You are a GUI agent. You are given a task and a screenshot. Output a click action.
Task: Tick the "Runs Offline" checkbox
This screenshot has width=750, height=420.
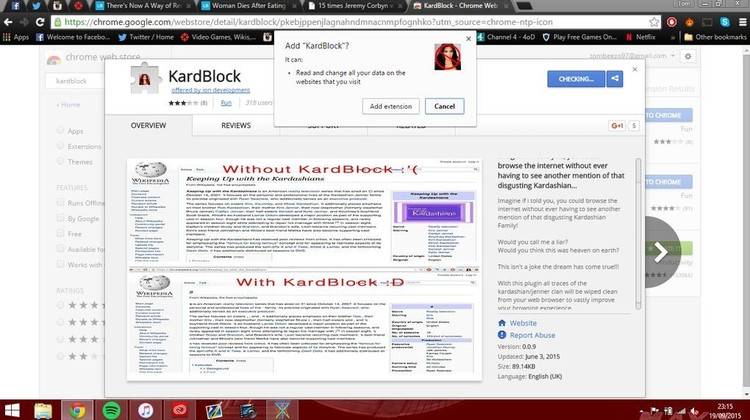pyautogui.click(x=60, y=203)
